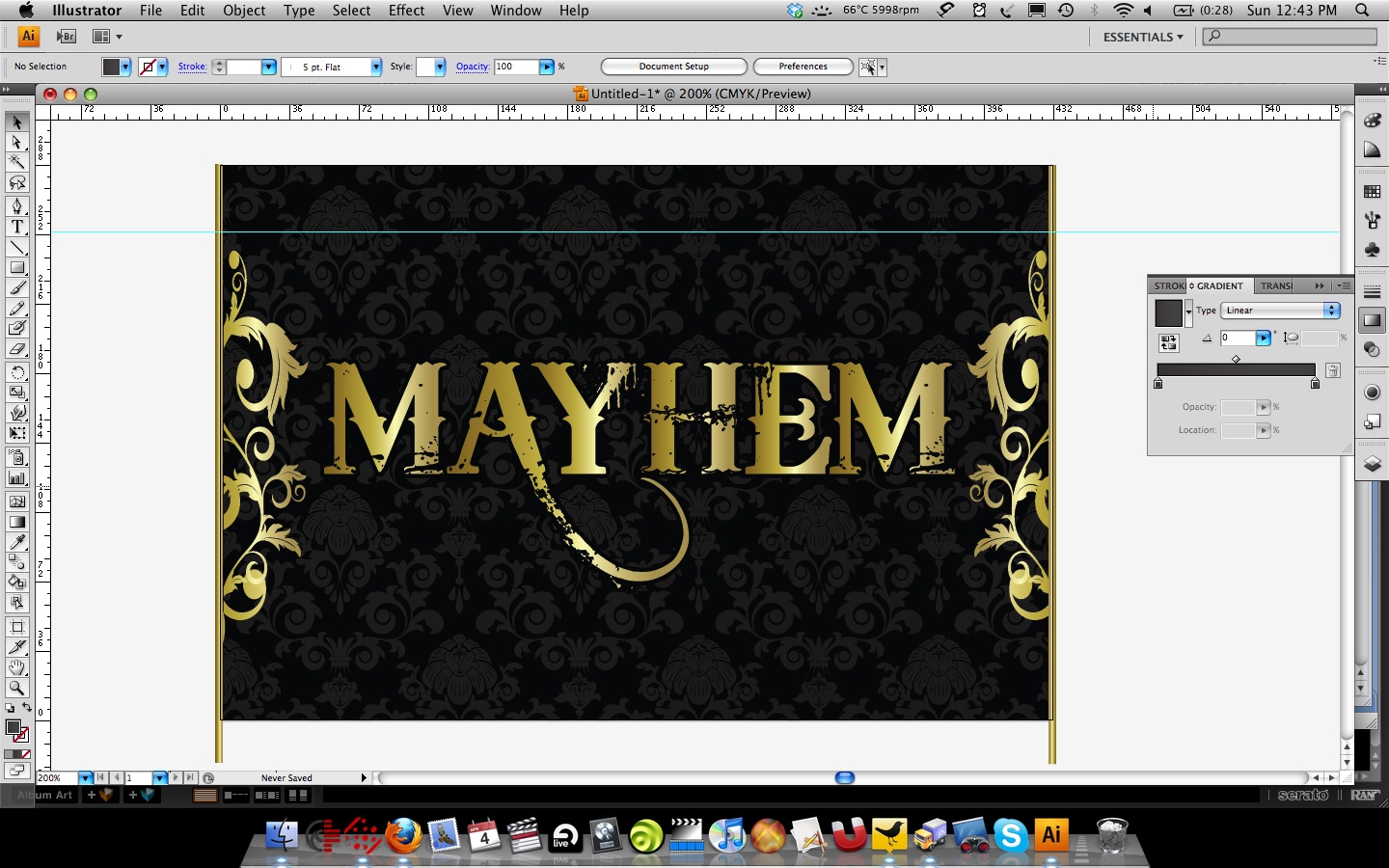The image size is (1389, 868).
Task: Click the Preferences button
Action: (803, 67)
